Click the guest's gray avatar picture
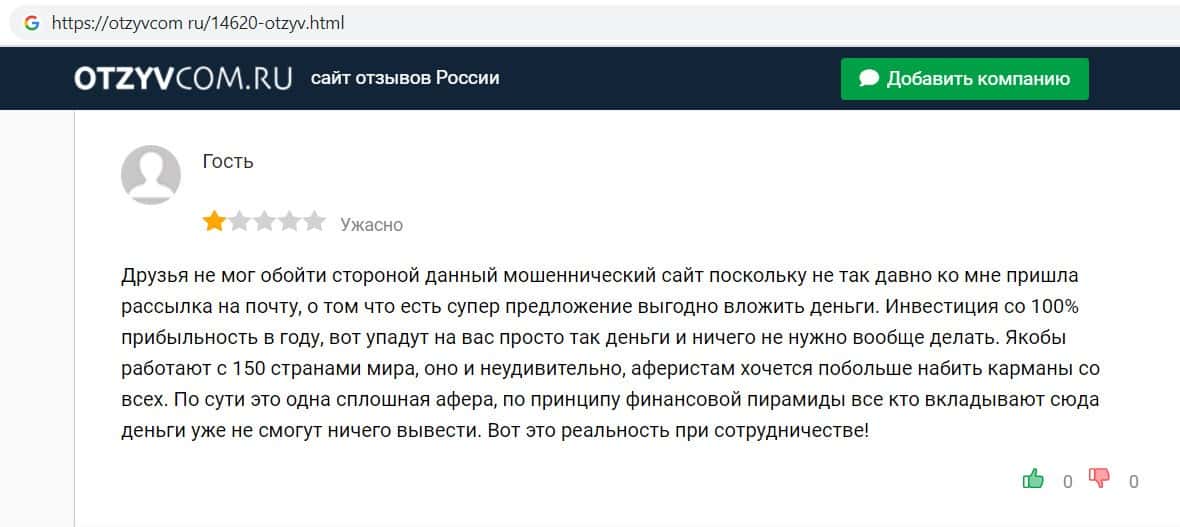Screen dimensions: 1180x527 150,174
